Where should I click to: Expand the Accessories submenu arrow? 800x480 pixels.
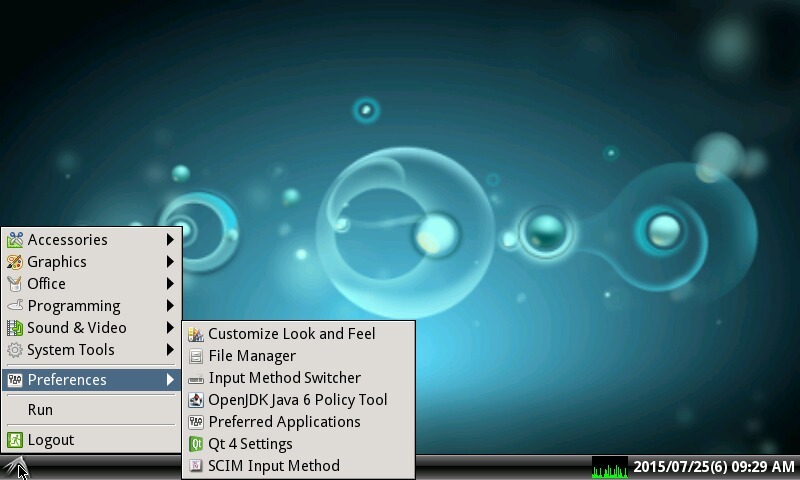coord(170,240)
